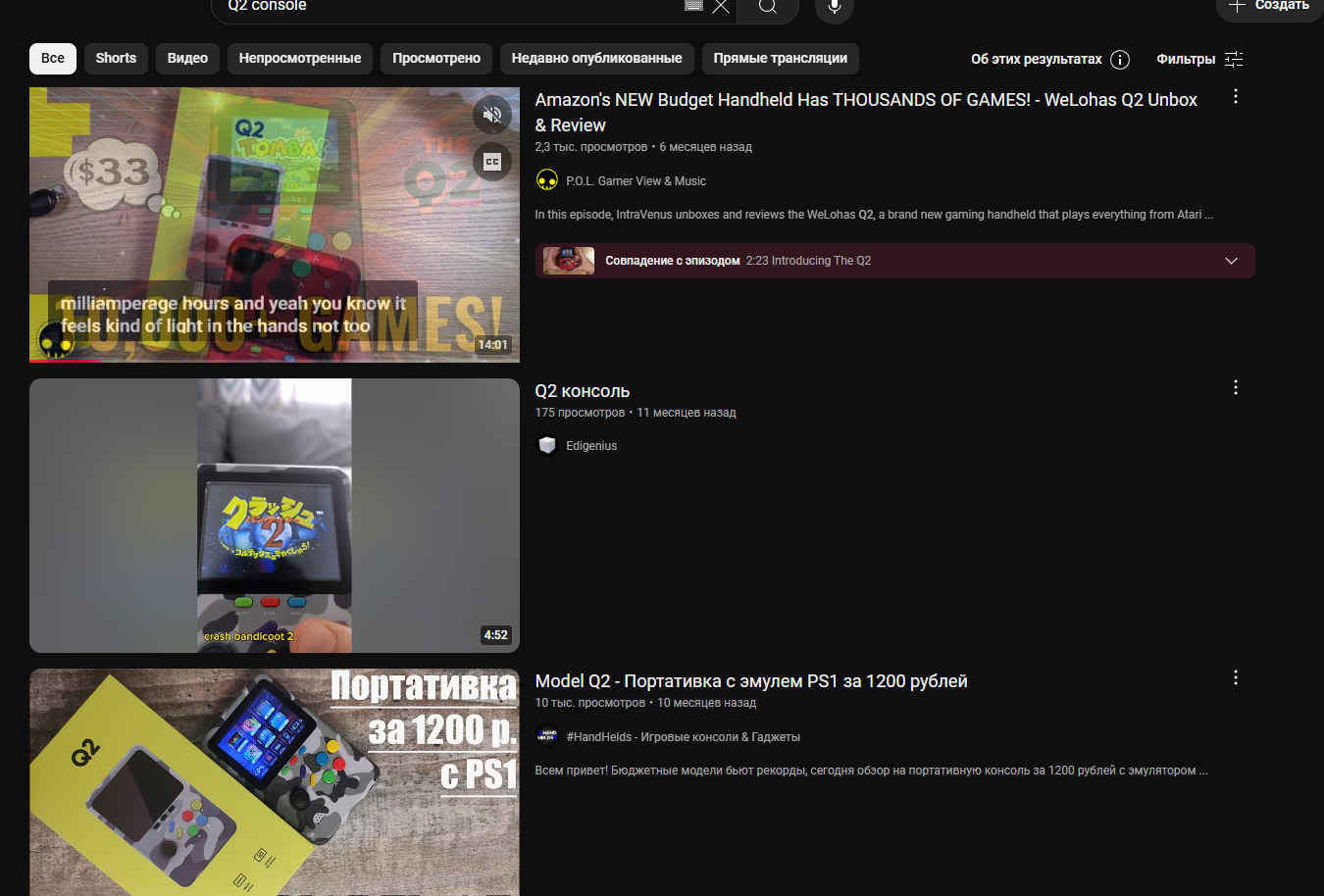The width and height of the screenshot is (1324, 896).
Task: Open more options for WeLohas Q2 video
Action: 1236,97
